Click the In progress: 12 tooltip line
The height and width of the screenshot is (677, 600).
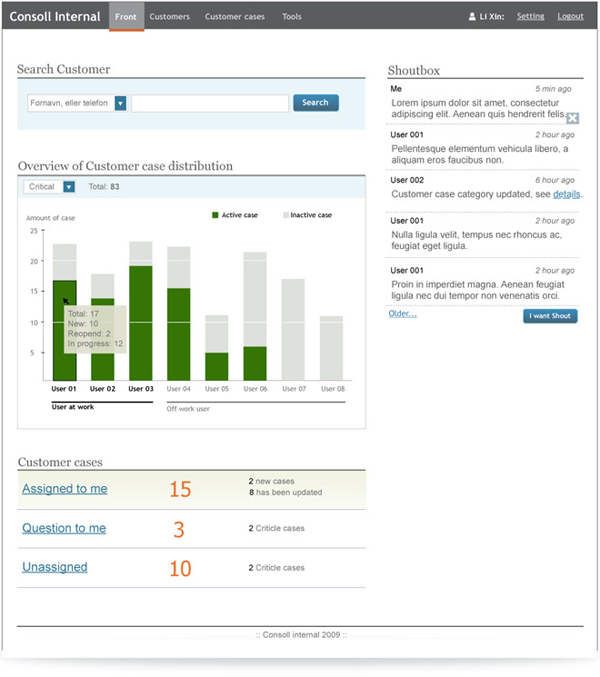click(x=95, y=344)
